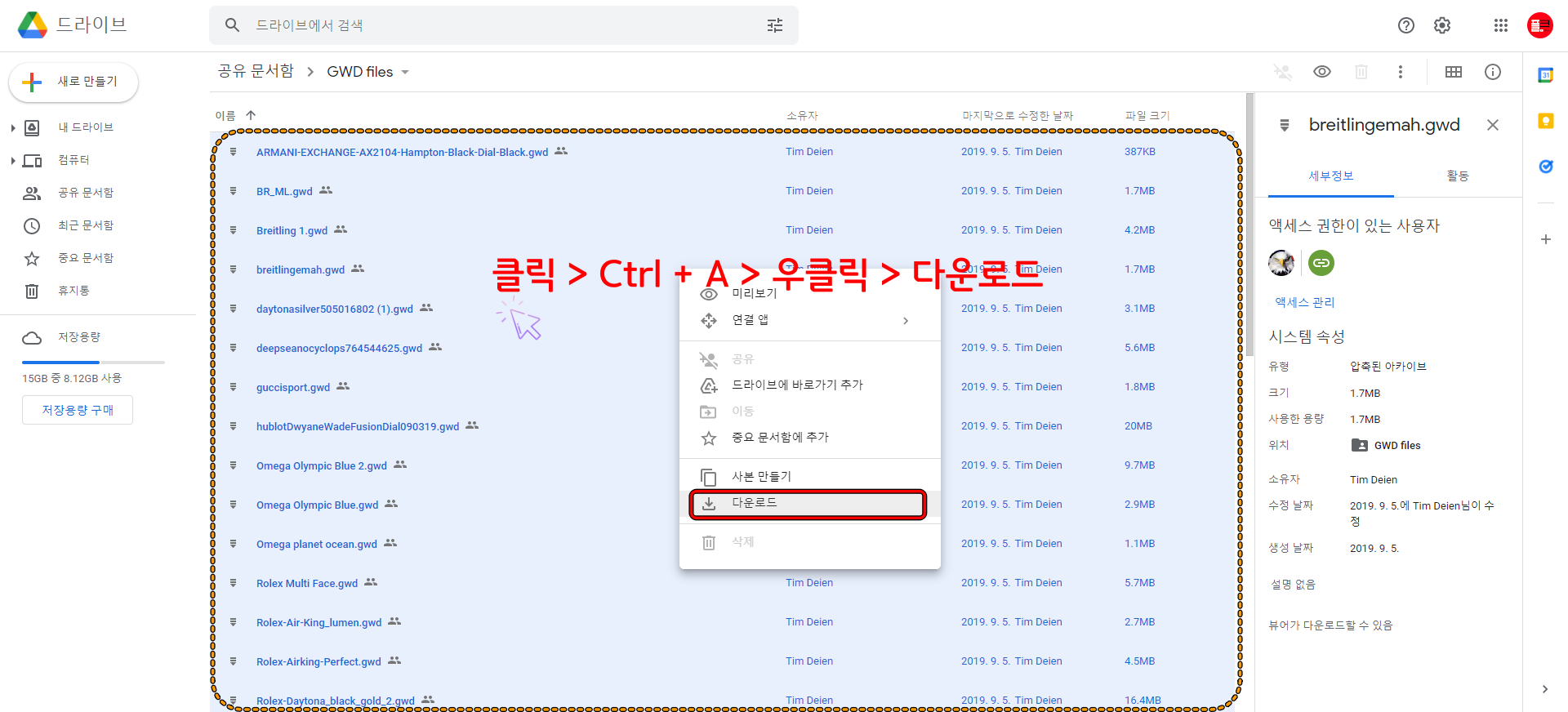Switch to grid layout view

(x=1454, y=72)
